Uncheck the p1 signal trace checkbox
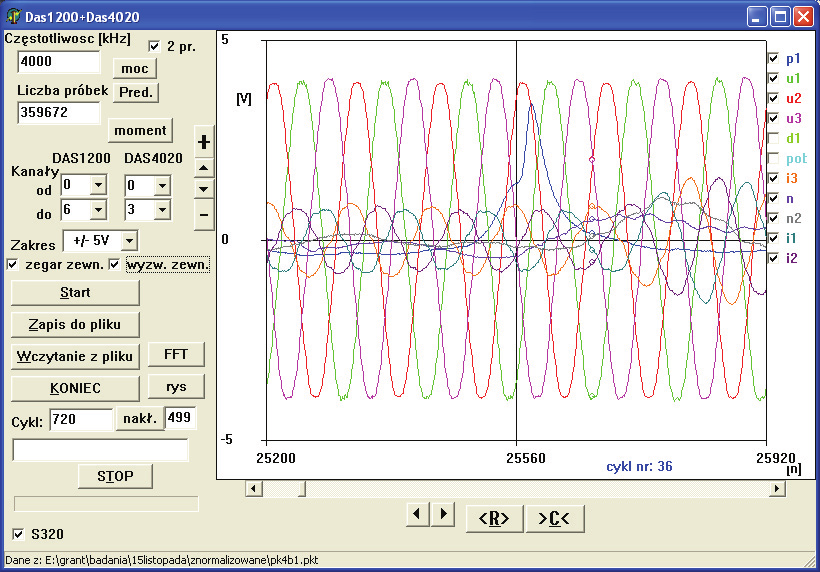This screenshot has height=572, width=820. tap(773, 58)
